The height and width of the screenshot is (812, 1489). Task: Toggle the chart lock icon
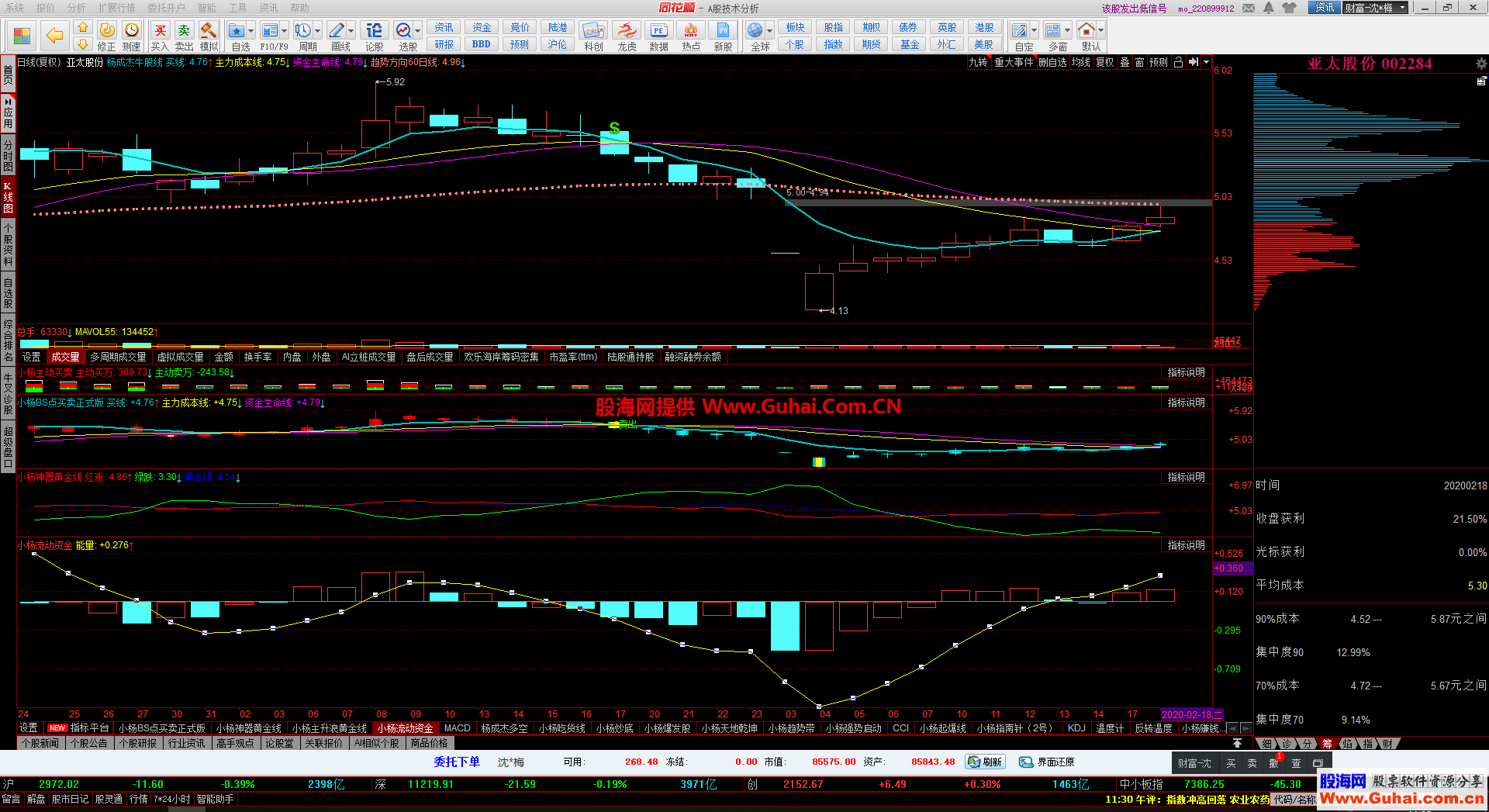click(x=1178, y=63)
